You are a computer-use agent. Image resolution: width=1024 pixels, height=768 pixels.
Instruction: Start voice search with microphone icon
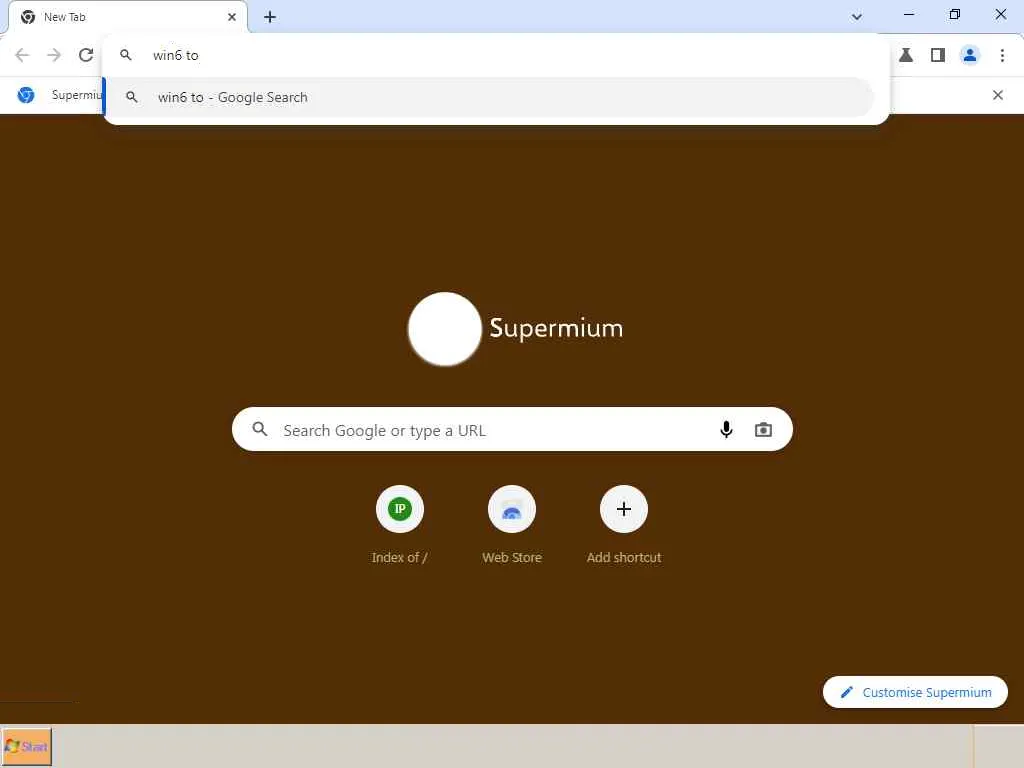tap(726, 430)
